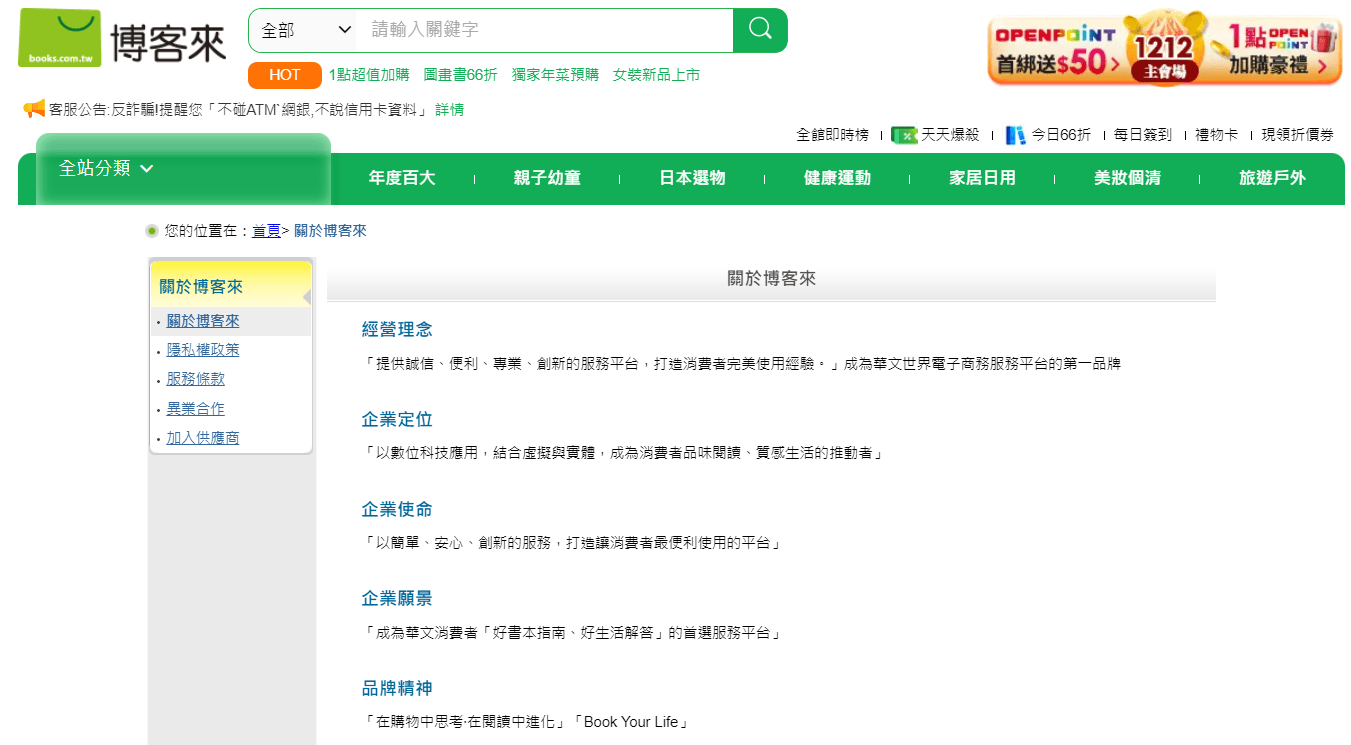
Task: Click the 今日66折 blue book icon
Action: pyautogui.click(x=1016, y=135)
